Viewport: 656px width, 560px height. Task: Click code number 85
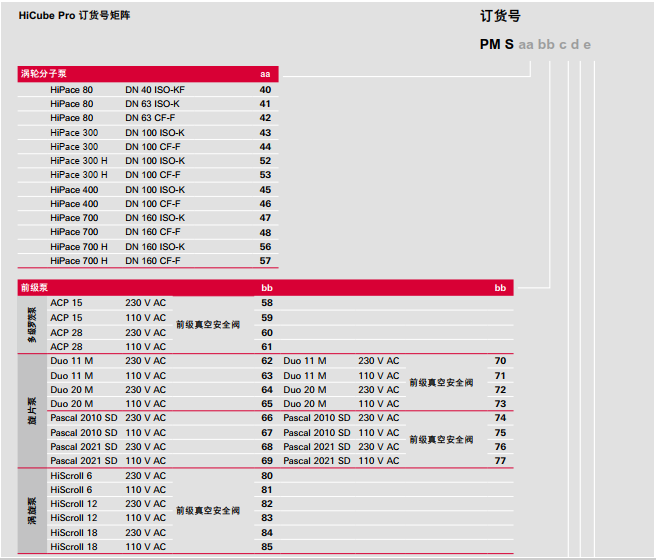tap(267, 547)
